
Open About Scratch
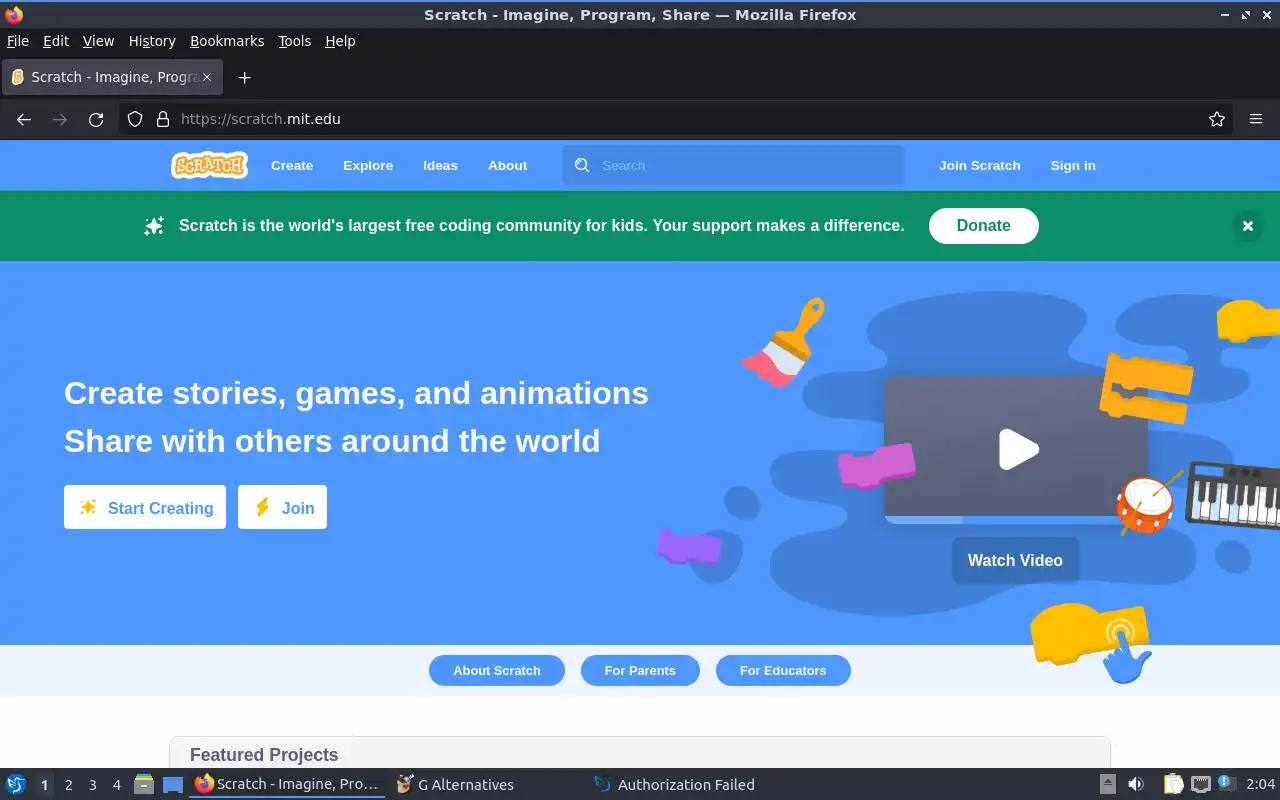coord(497,671)
